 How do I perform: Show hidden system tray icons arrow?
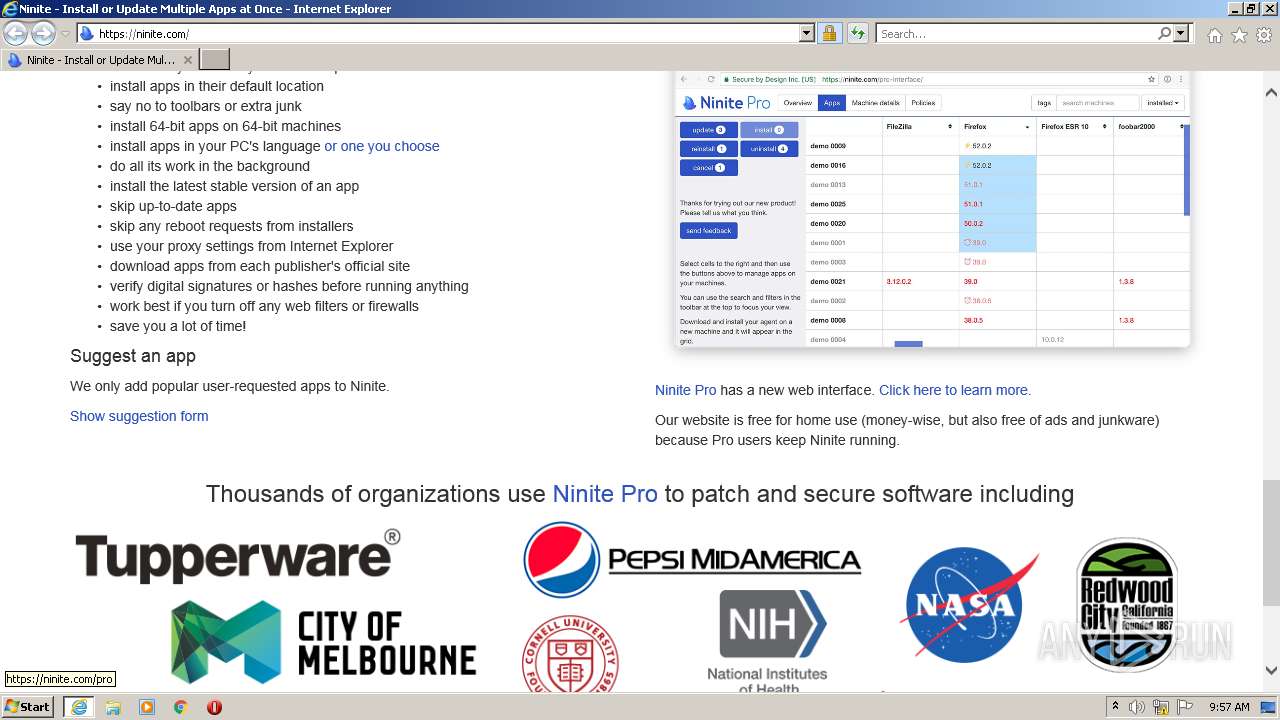[1115, 707]
